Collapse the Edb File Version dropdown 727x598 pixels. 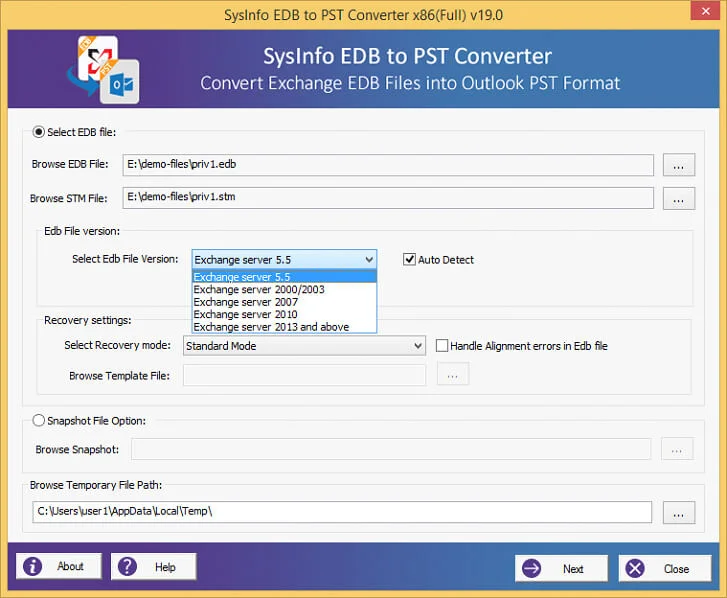(x=369, y=260)
